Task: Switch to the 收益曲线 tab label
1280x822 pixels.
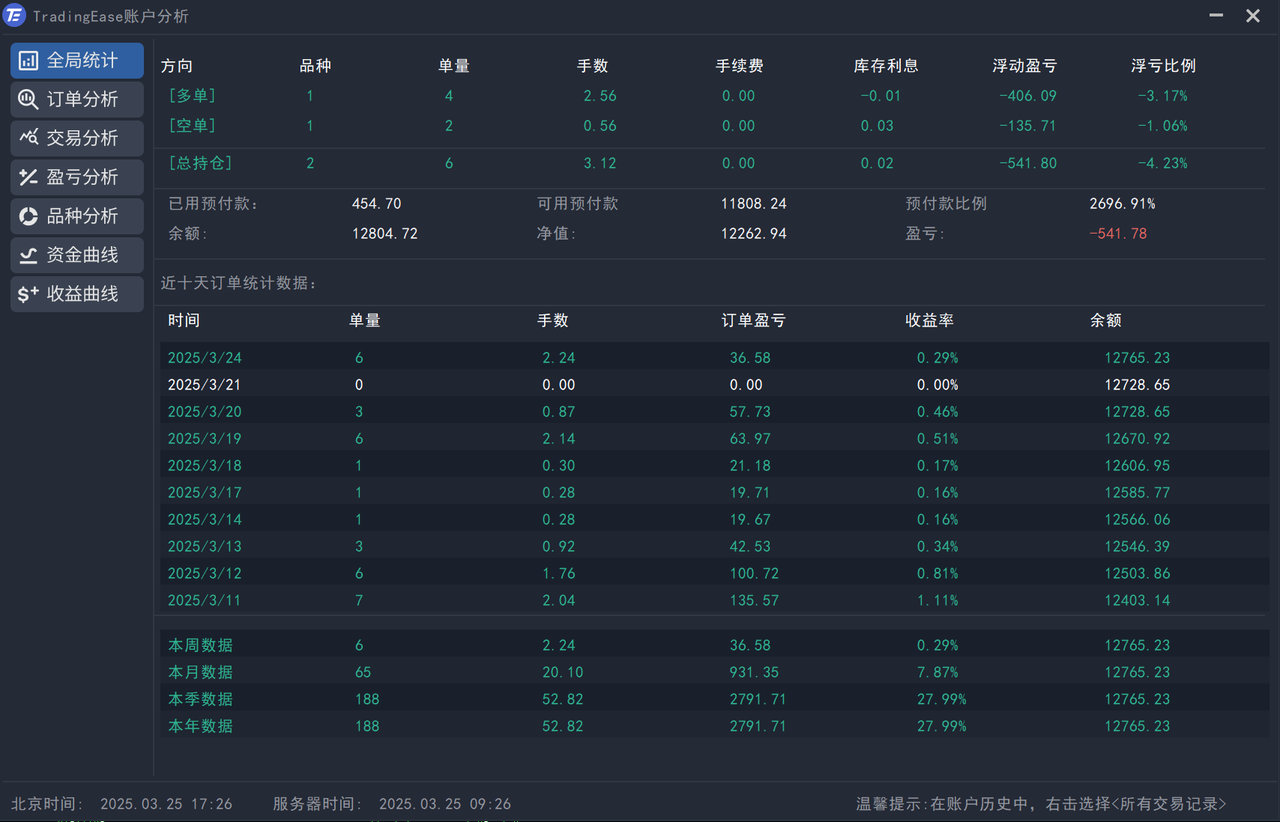Action: click(82, 294)
